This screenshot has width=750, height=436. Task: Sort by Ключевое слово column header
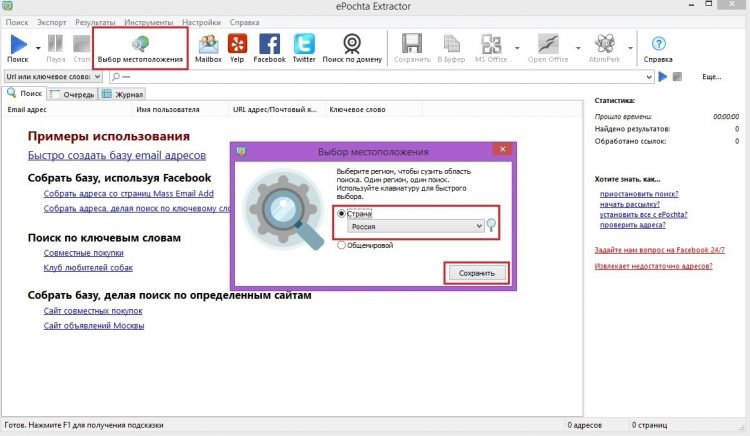coord(374,109)
